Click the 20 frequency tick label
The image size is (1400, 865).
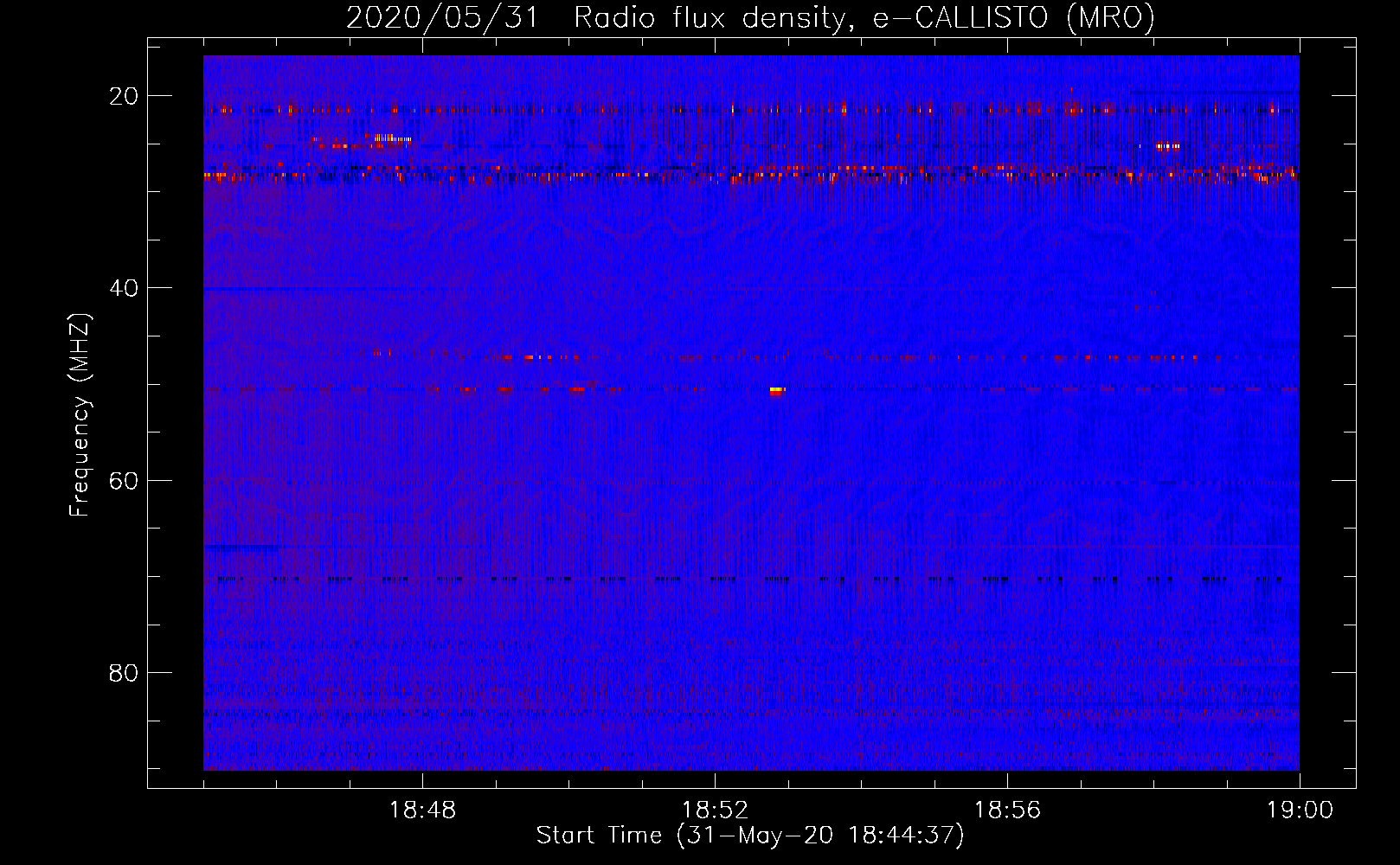124,96
